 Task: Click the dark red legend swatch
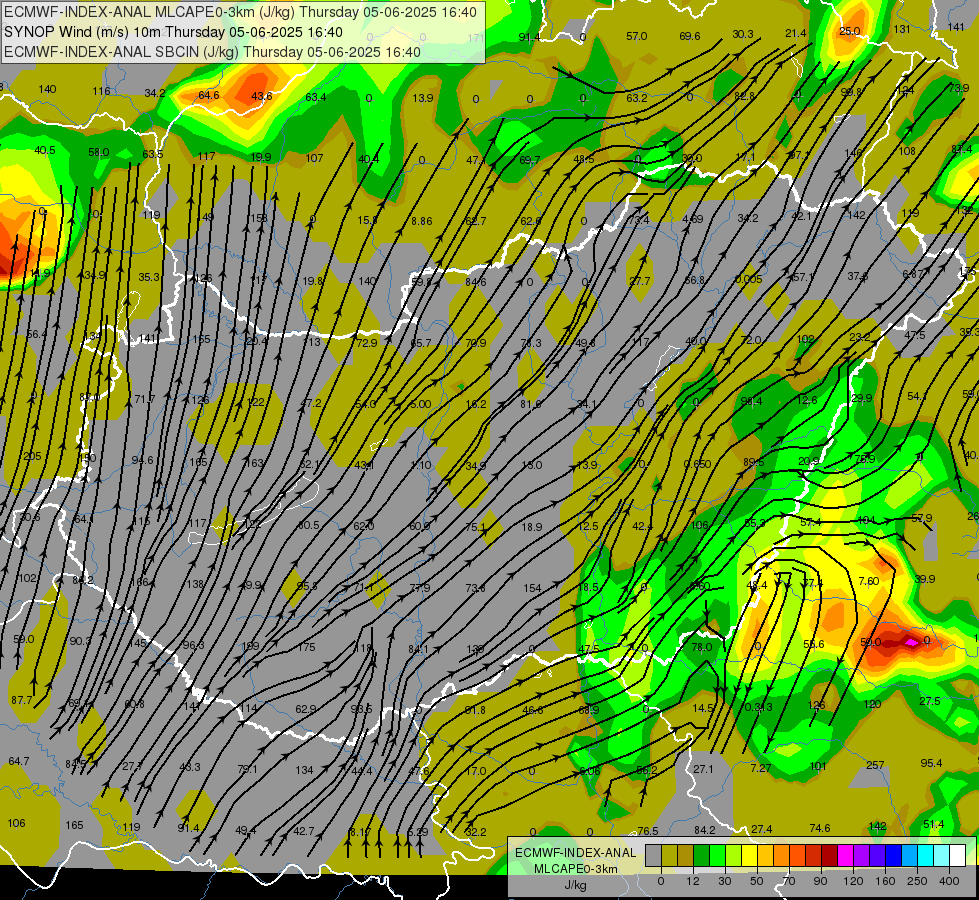pos(830,855)
